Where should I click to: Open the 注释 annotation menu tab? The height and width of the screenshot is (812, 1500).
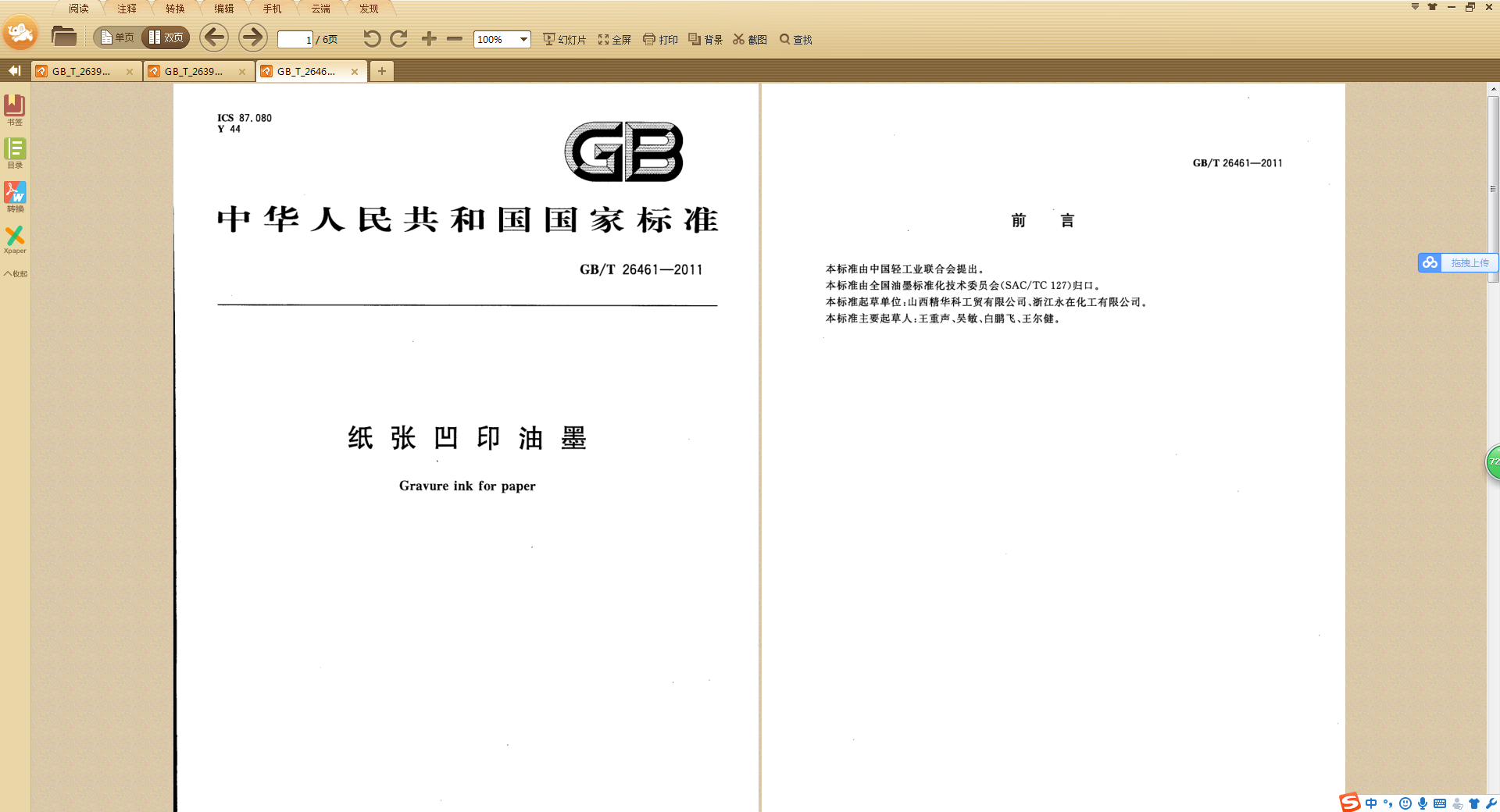tap(127, 9)
